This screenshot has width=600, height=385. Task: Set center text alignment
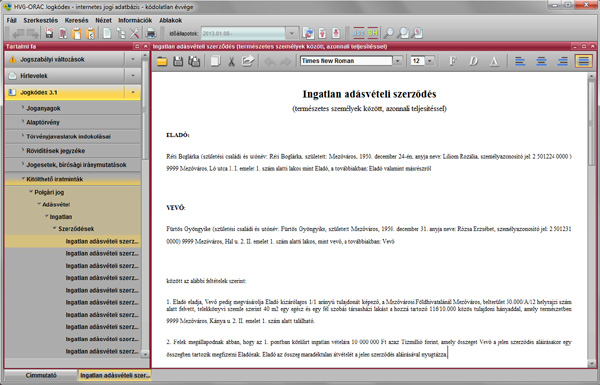point(541,61)
